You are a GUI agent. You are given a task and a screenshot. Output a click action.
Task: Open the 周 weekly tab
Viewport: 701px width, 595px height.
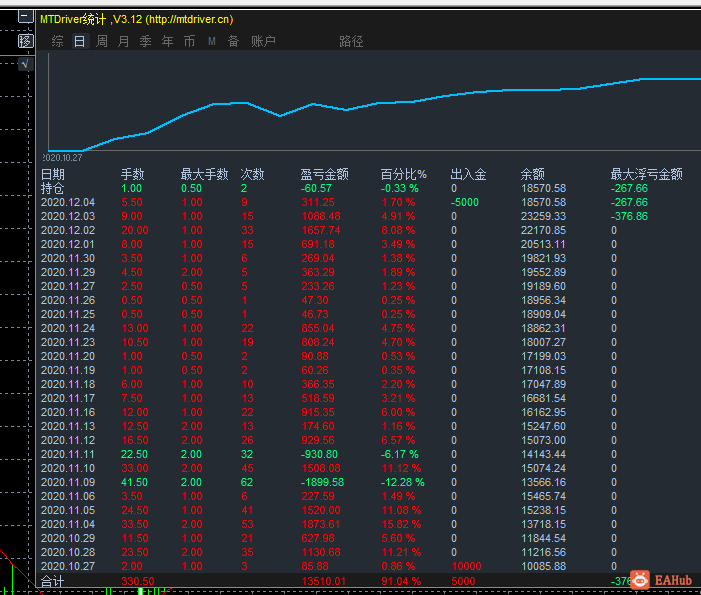101,42
